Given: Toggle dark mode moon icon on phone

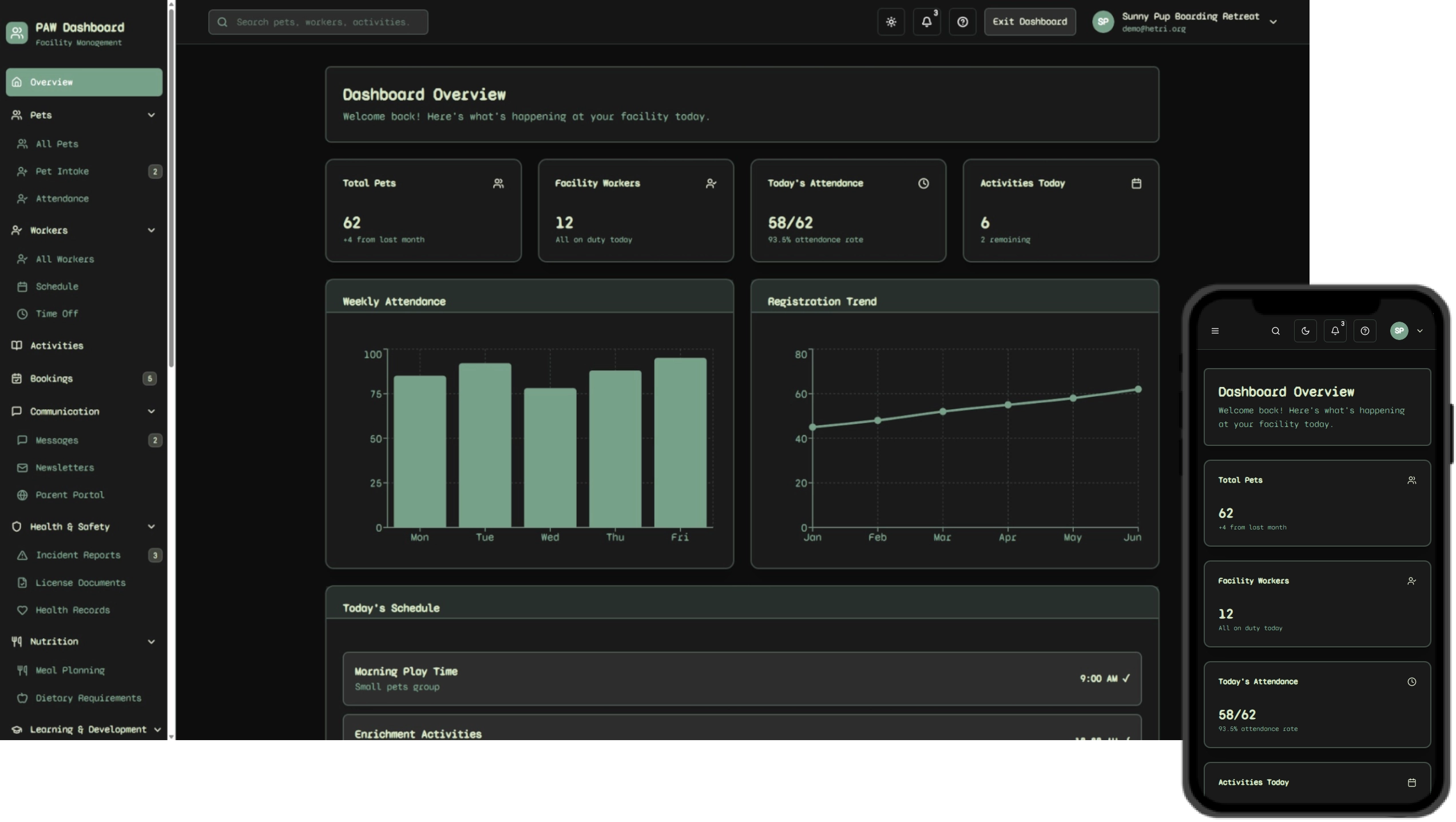Looking at the screenshot, I should coord(1305,331).
